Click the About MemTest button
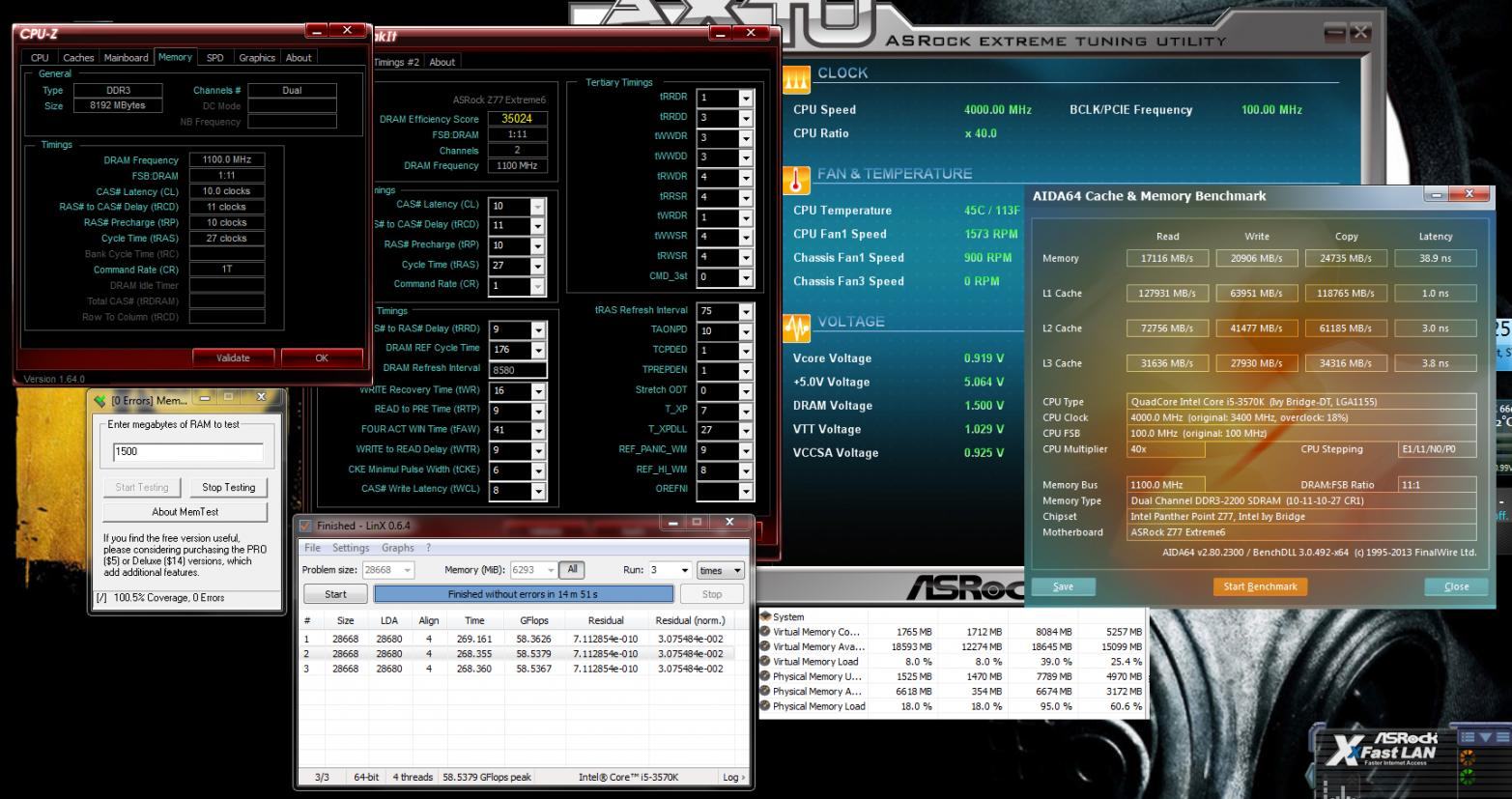This screenshot has width=1512, height=799. pyautogui.click(x=185, y=512)
